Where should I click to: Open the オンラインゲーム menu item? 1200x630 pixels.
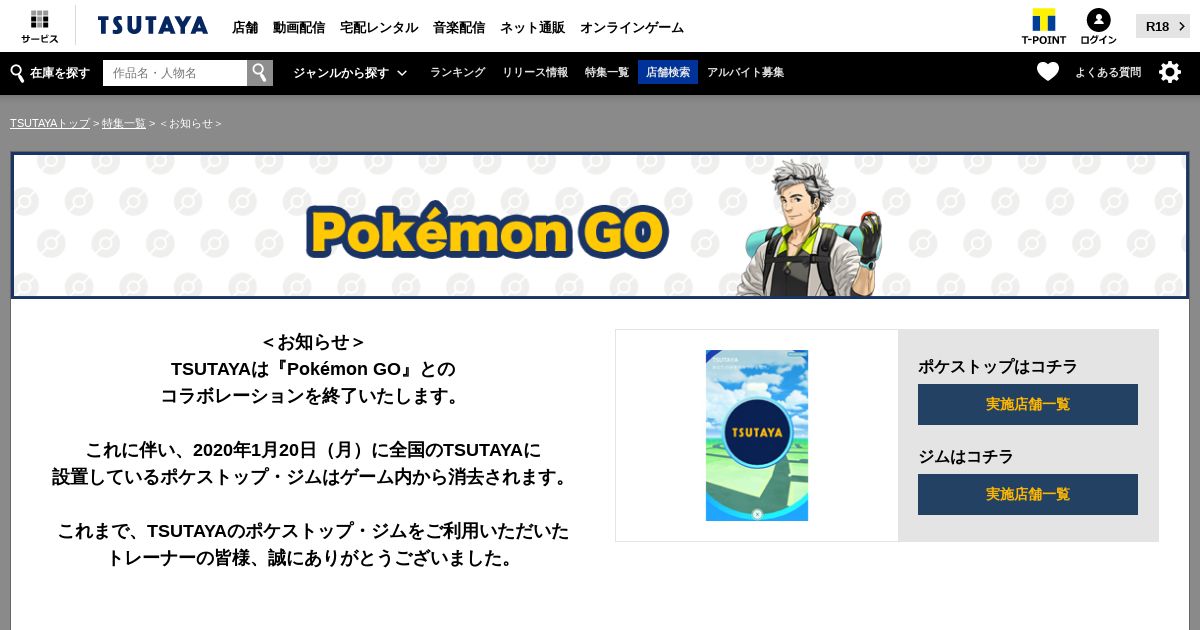tap(632, 27)
